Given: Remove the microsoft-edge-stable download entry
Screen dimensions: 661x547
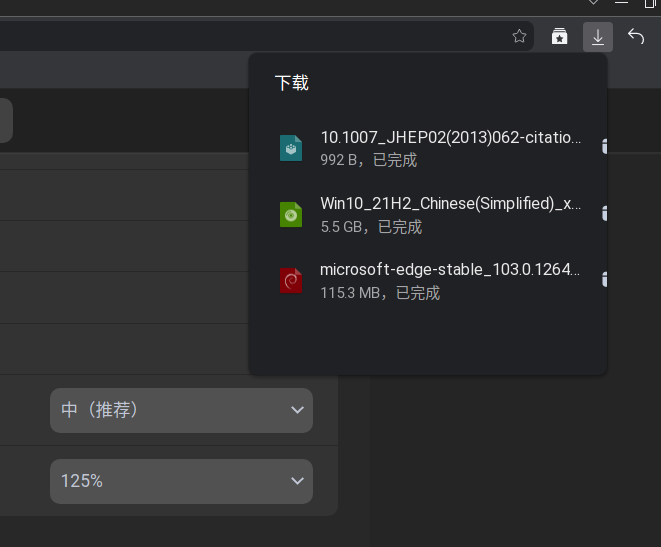Looking at the screenshot, I should [x=604, y=279].
